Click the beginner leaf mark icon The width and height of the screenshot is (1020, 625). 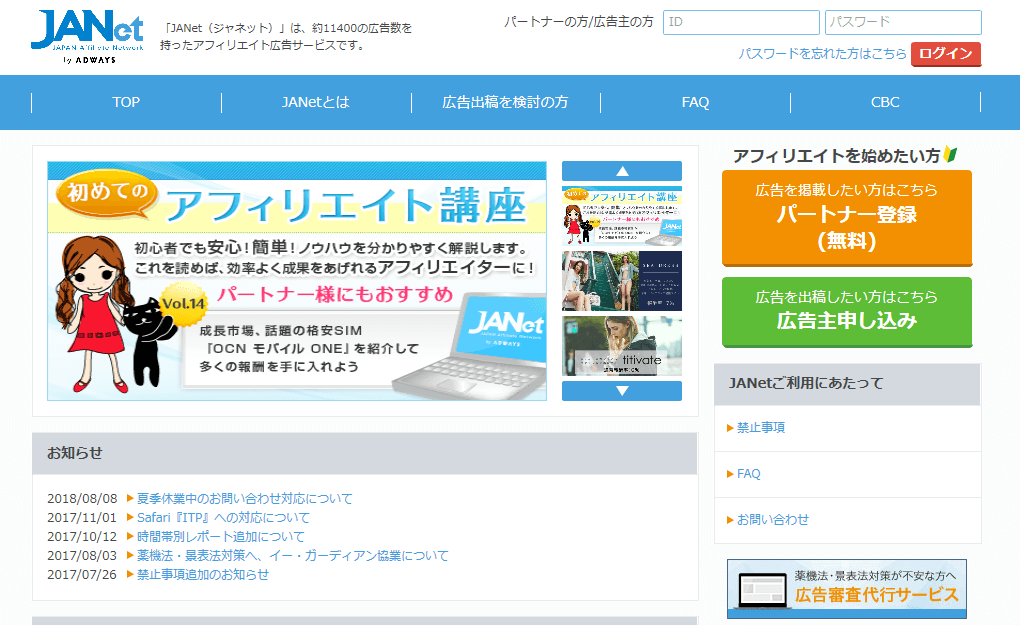pyautogui.click(x=950, y=155)
